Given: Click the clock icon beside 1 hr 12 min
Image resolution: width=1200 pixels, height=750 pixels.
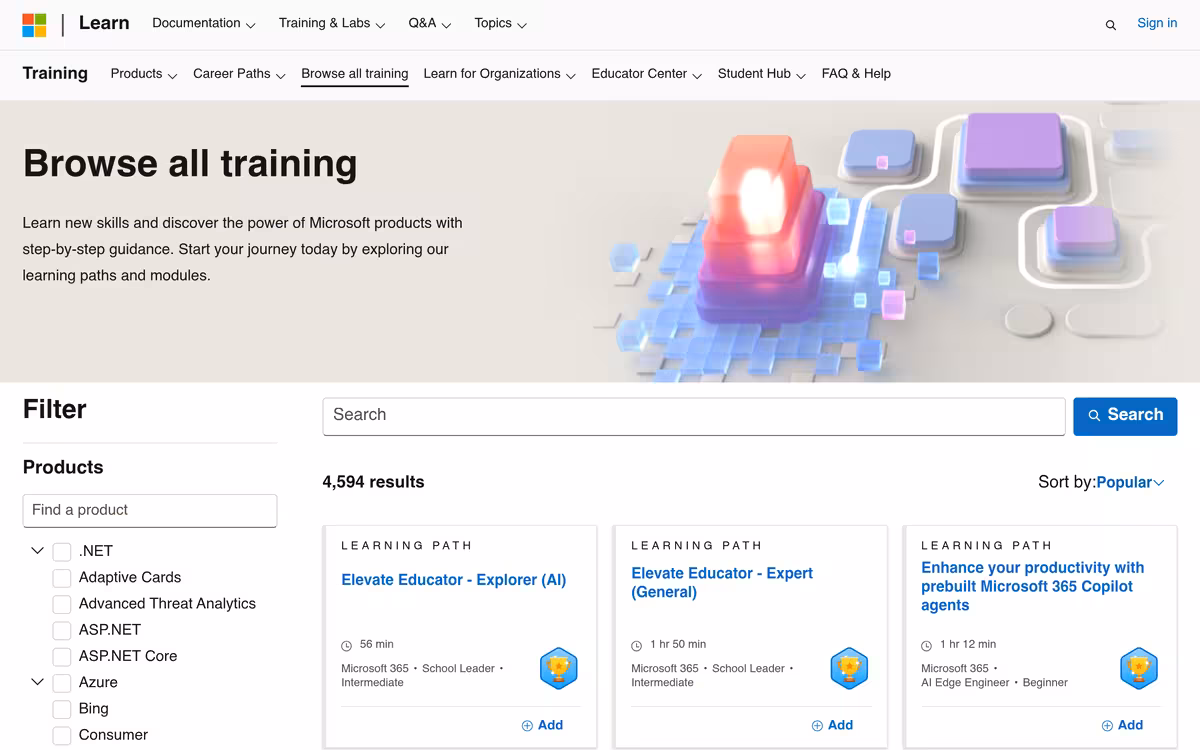Looking at the screenshot, I should [x=927, y=646].
